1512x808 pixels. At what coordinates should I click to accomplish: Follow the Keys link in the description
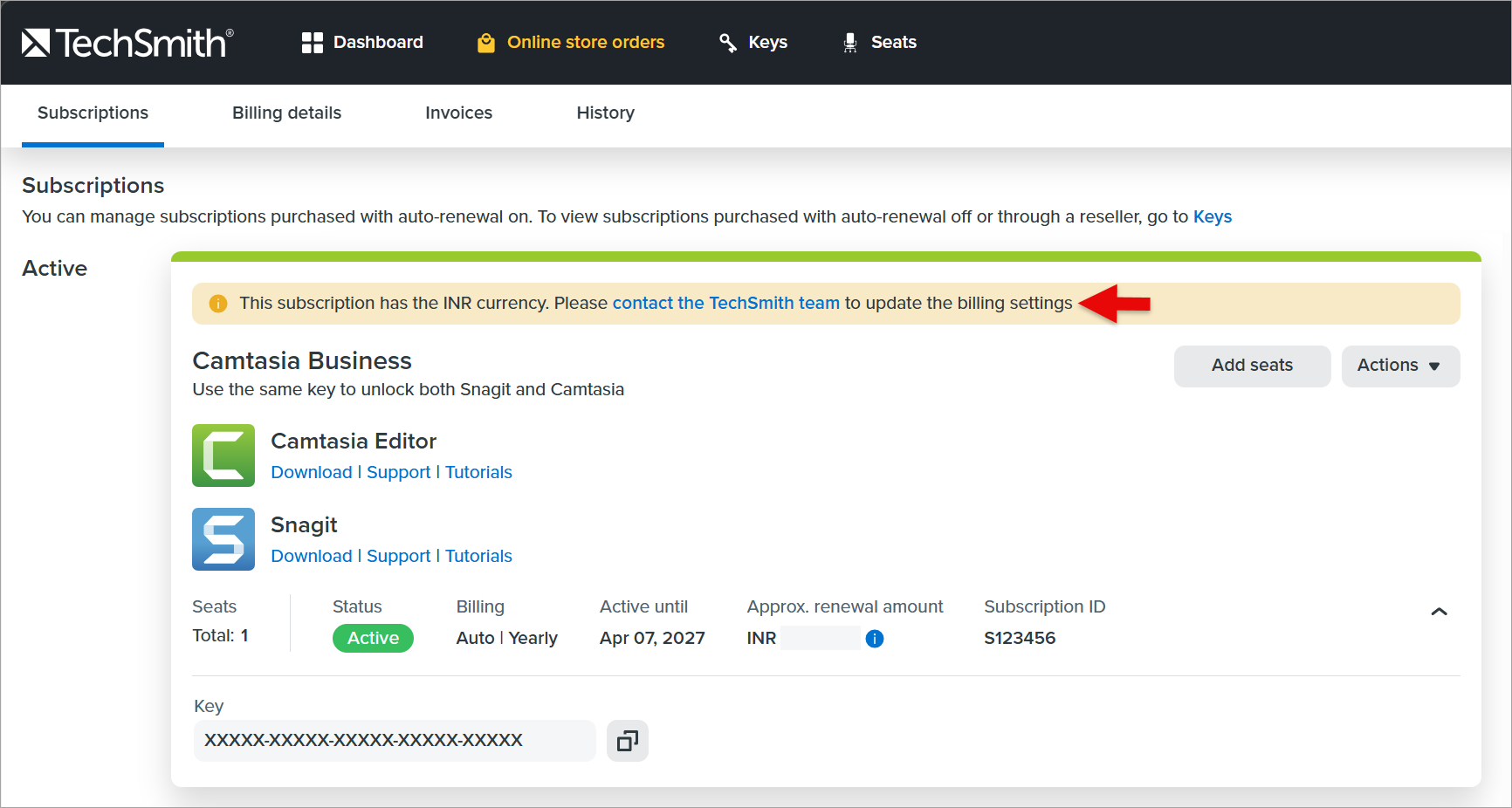pyautogui.click(x=1213, y=216)
